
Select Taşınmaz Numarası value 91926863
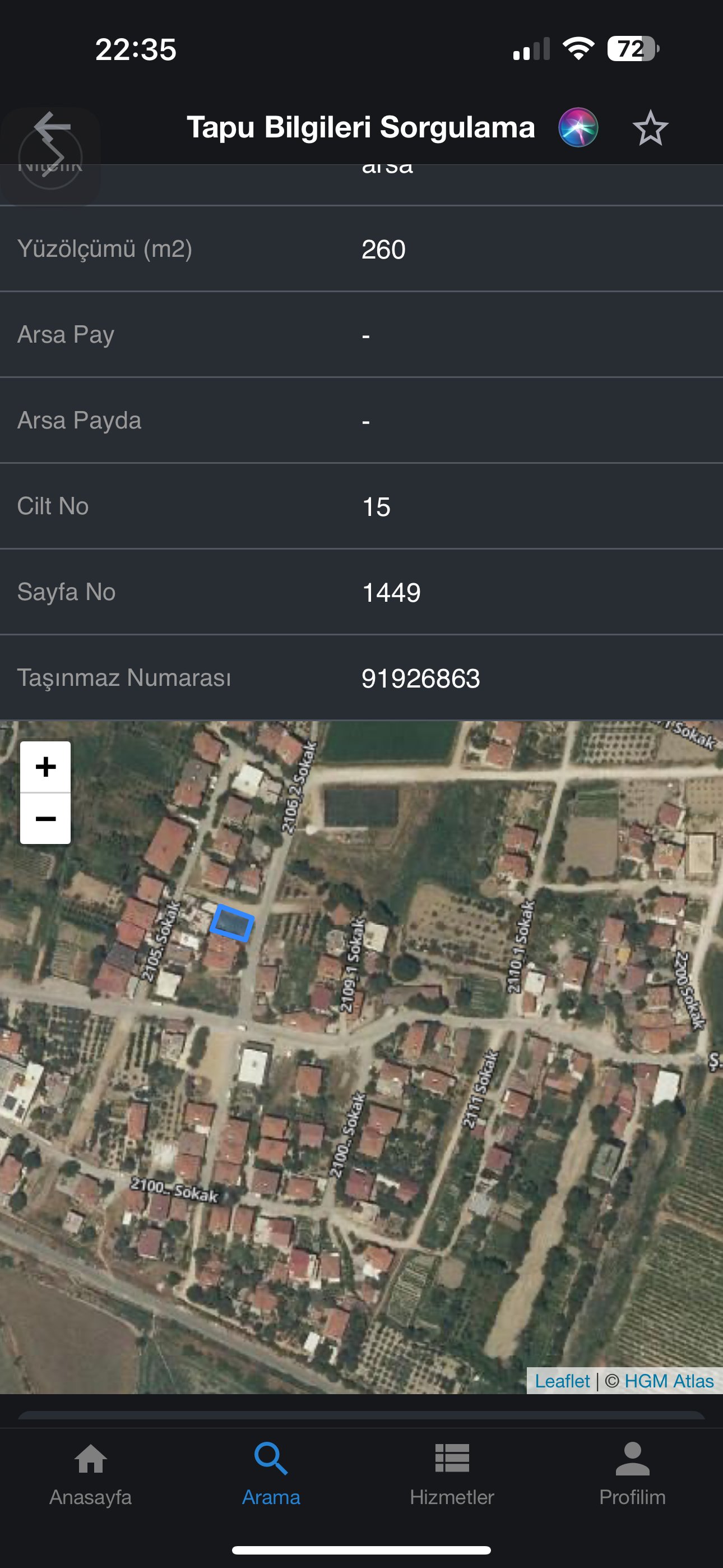(x=420, y=679)
